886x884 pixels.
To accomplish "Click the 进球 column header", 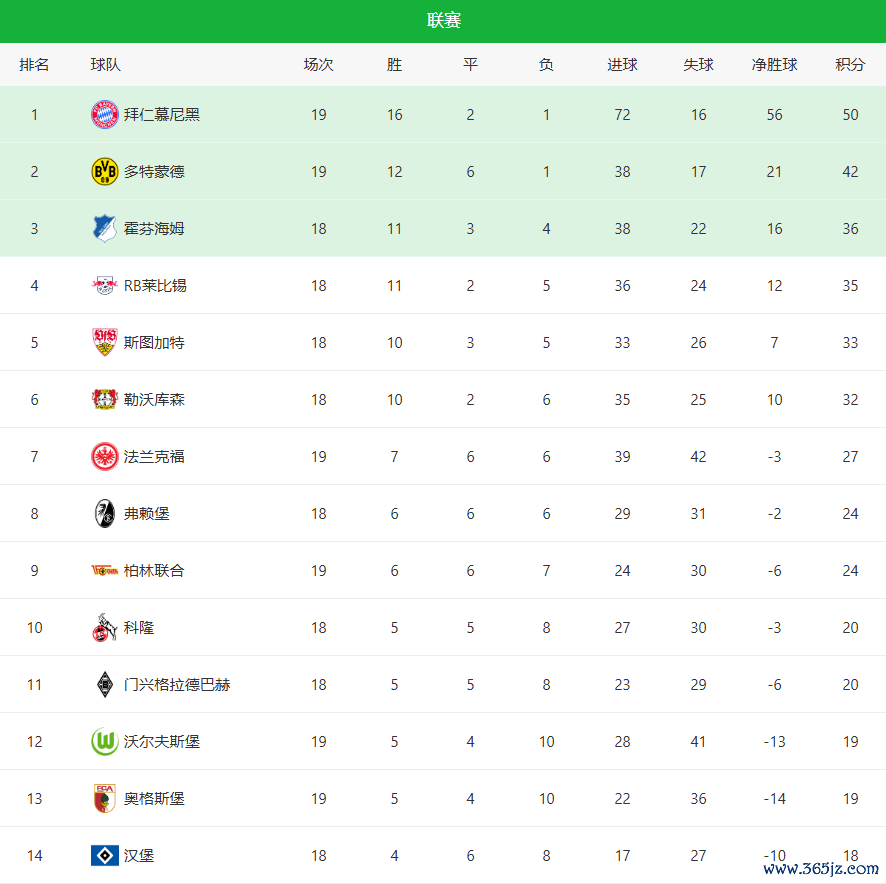I will tap(622, 65).
